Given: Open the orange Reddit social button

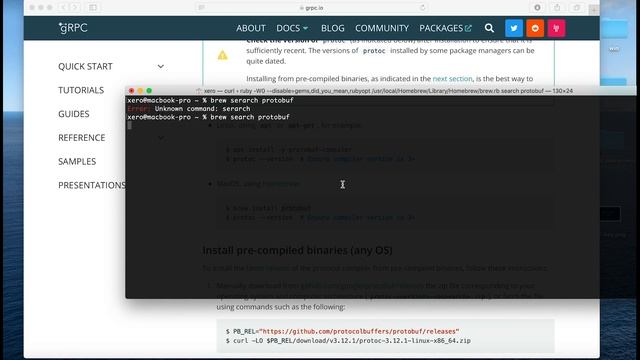Looking at the screenshot, I should pyautogui.click(x=535, y=28).
